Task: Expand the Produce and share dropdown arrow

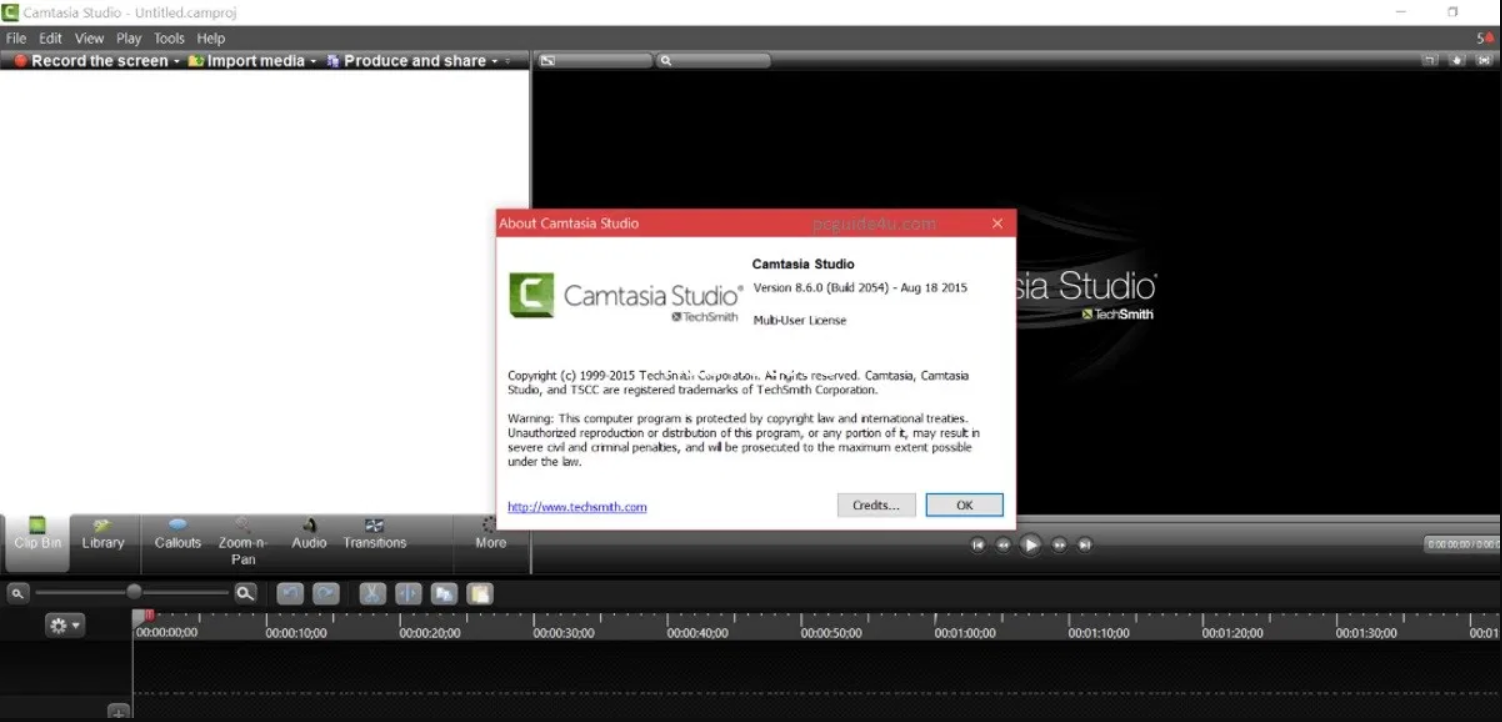Action: pos(495,61)
